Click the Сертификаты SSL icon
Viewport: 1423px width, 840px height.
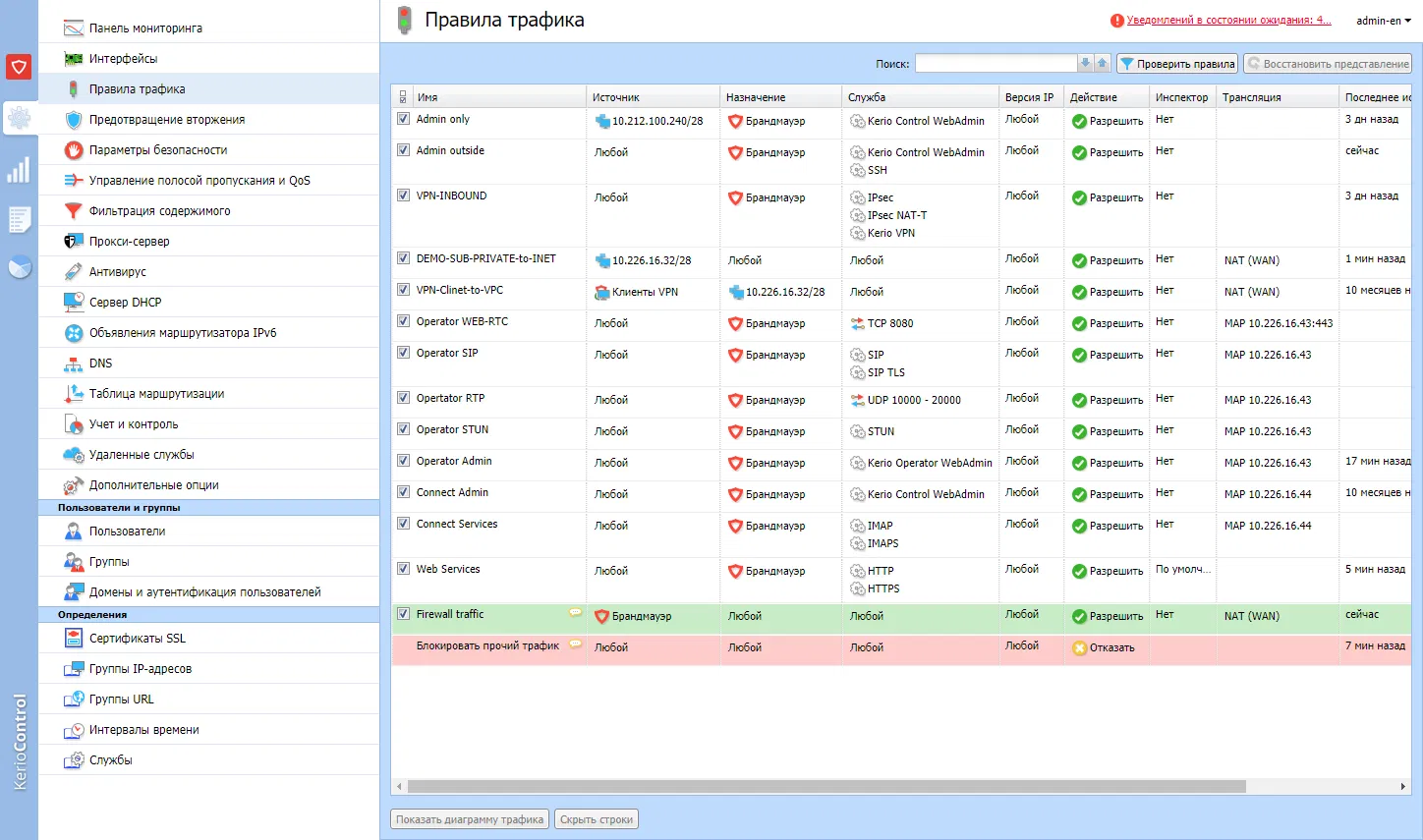pos(74,639)
